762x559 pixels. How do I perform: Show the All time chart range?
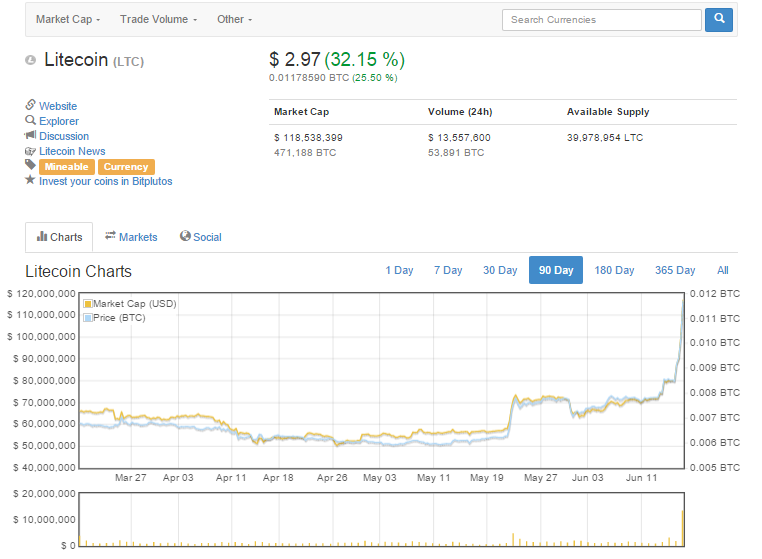(x=723, y=270)
